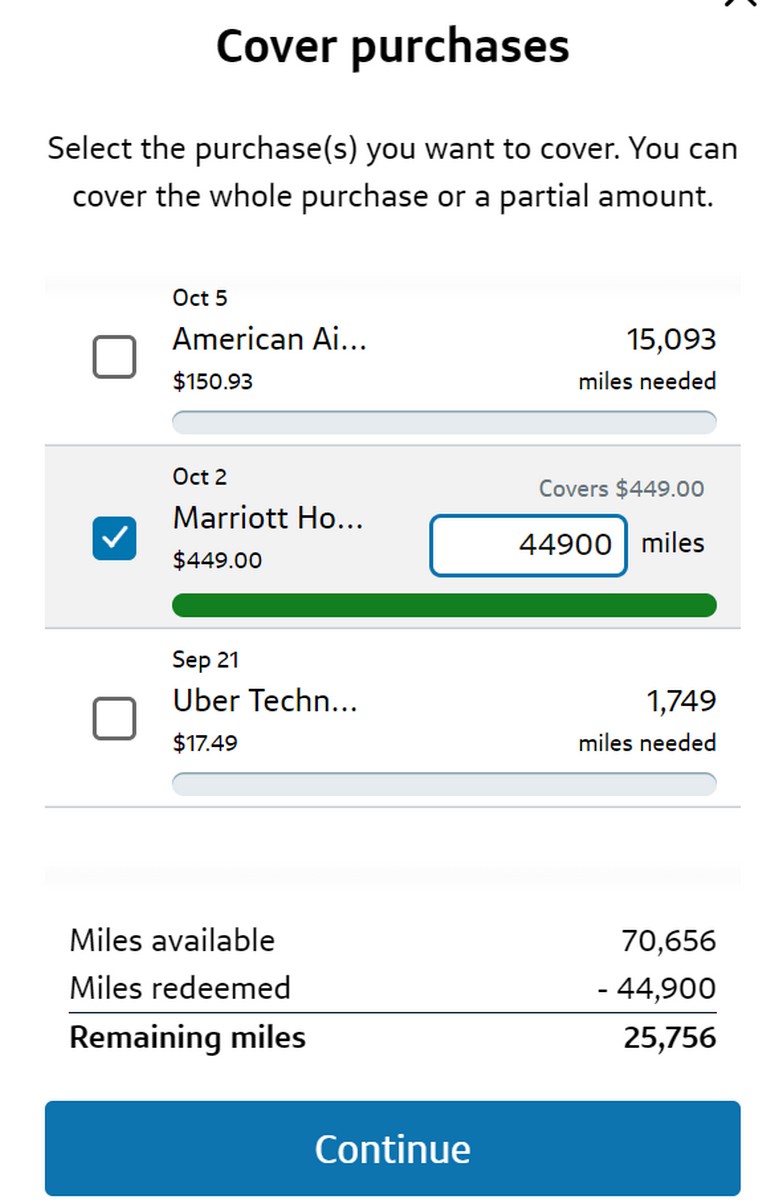Click the Remaining miles total
779x1200 pixels.
coord(392,1037)
